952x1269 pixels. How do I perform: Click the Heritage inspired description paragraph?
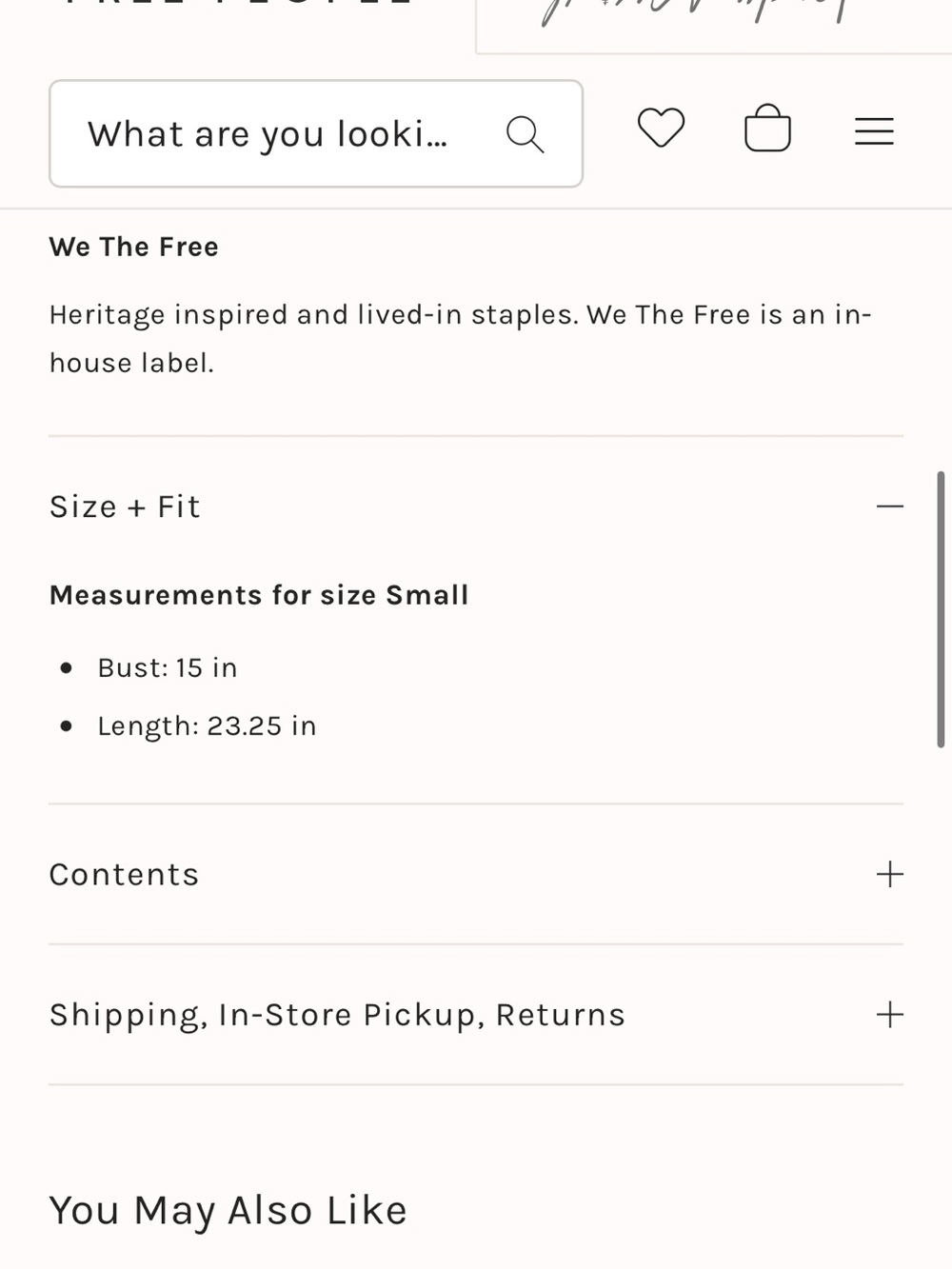pyautogui.click(x=461, y=338)
